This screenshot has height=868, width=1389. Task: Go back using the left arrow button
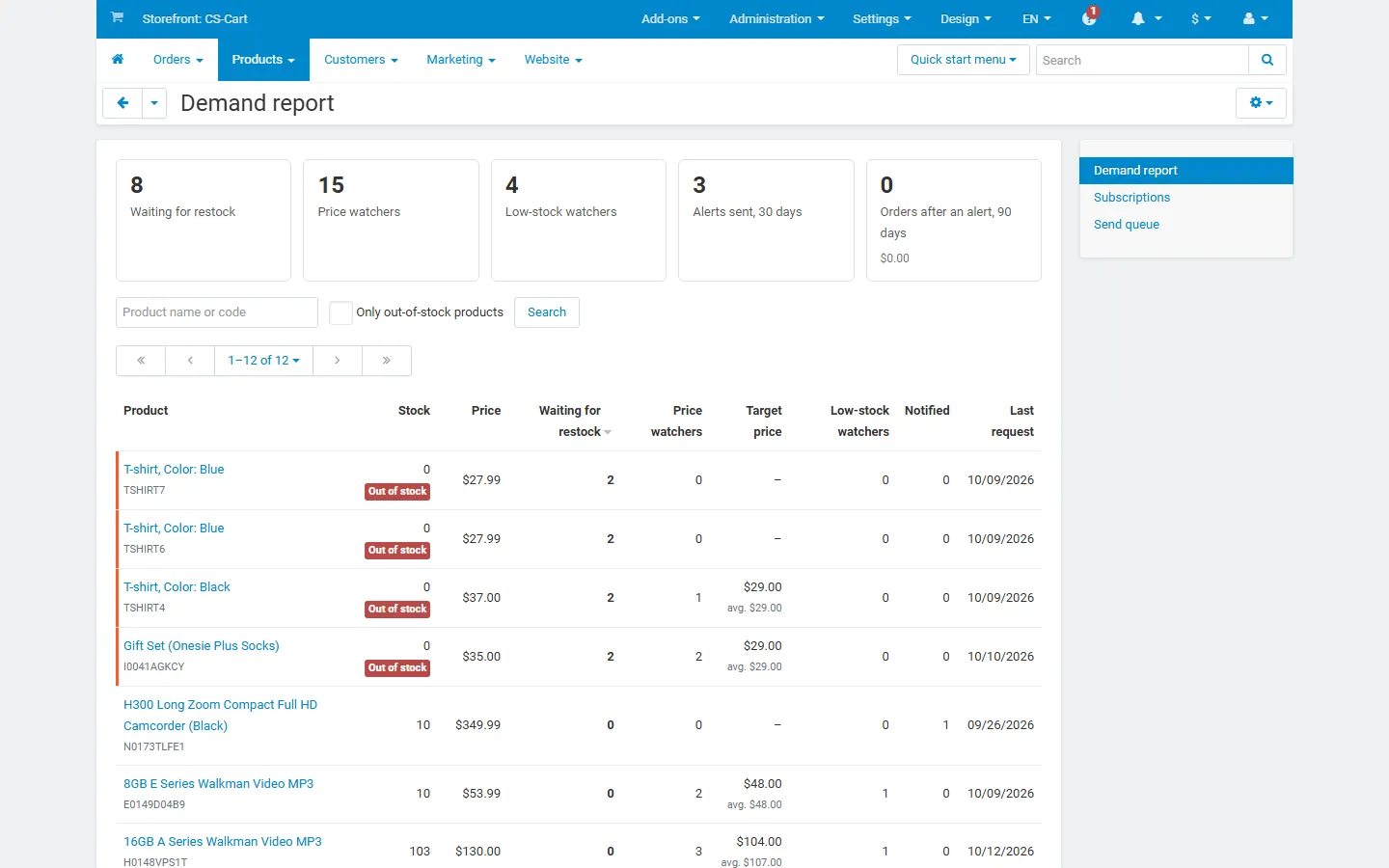(123, 103)
